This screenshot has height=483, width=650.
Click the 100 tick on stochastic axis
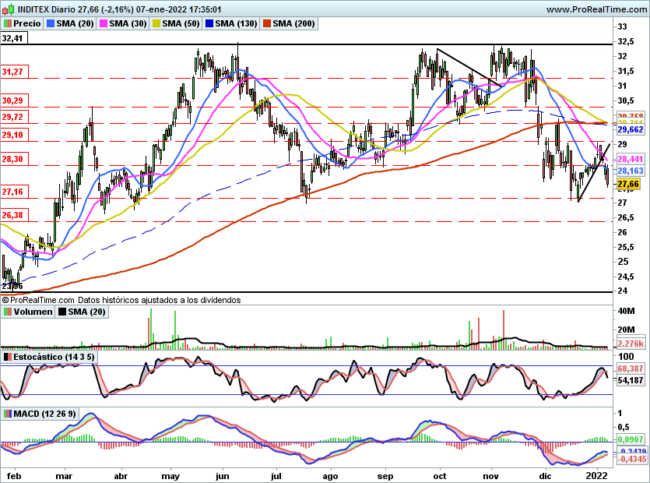coord(626,357)
